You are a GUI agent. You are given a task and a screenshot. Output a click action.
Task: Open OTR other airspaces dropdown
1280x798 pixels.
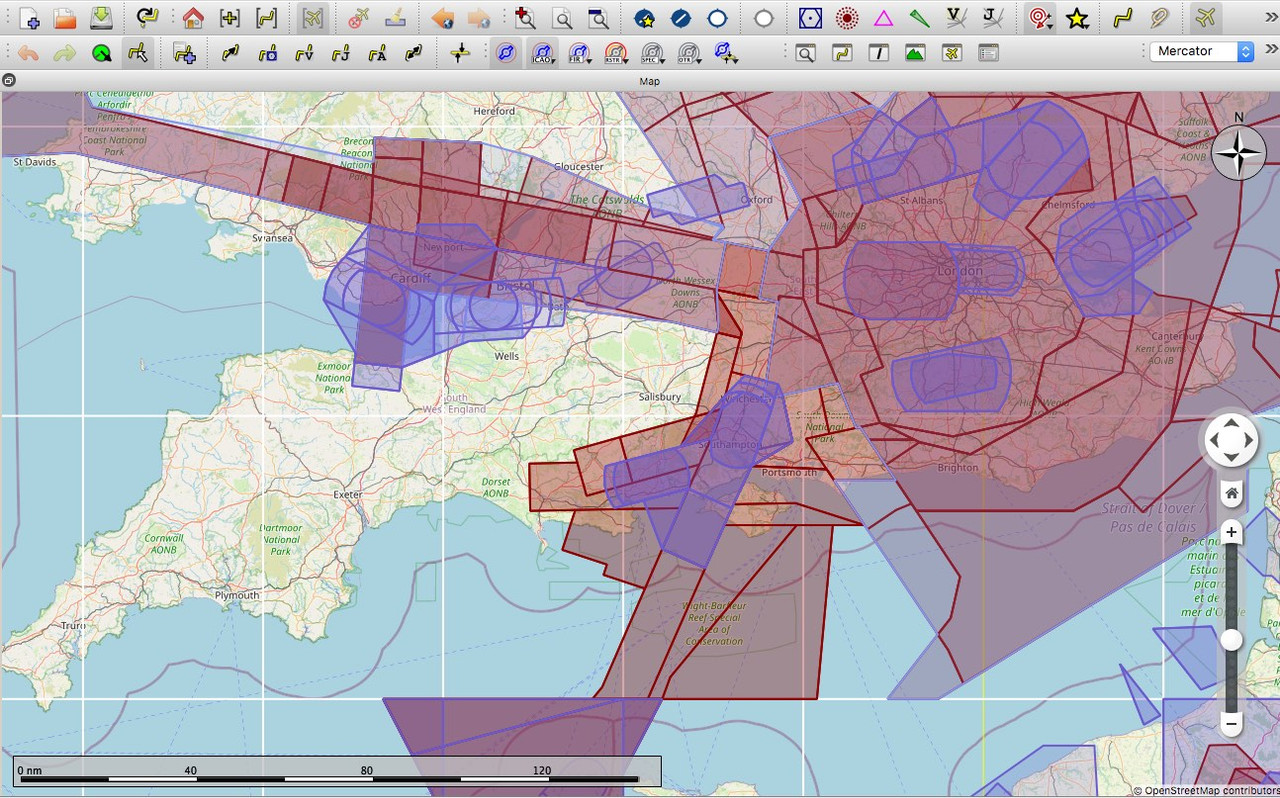pos(690,53)
